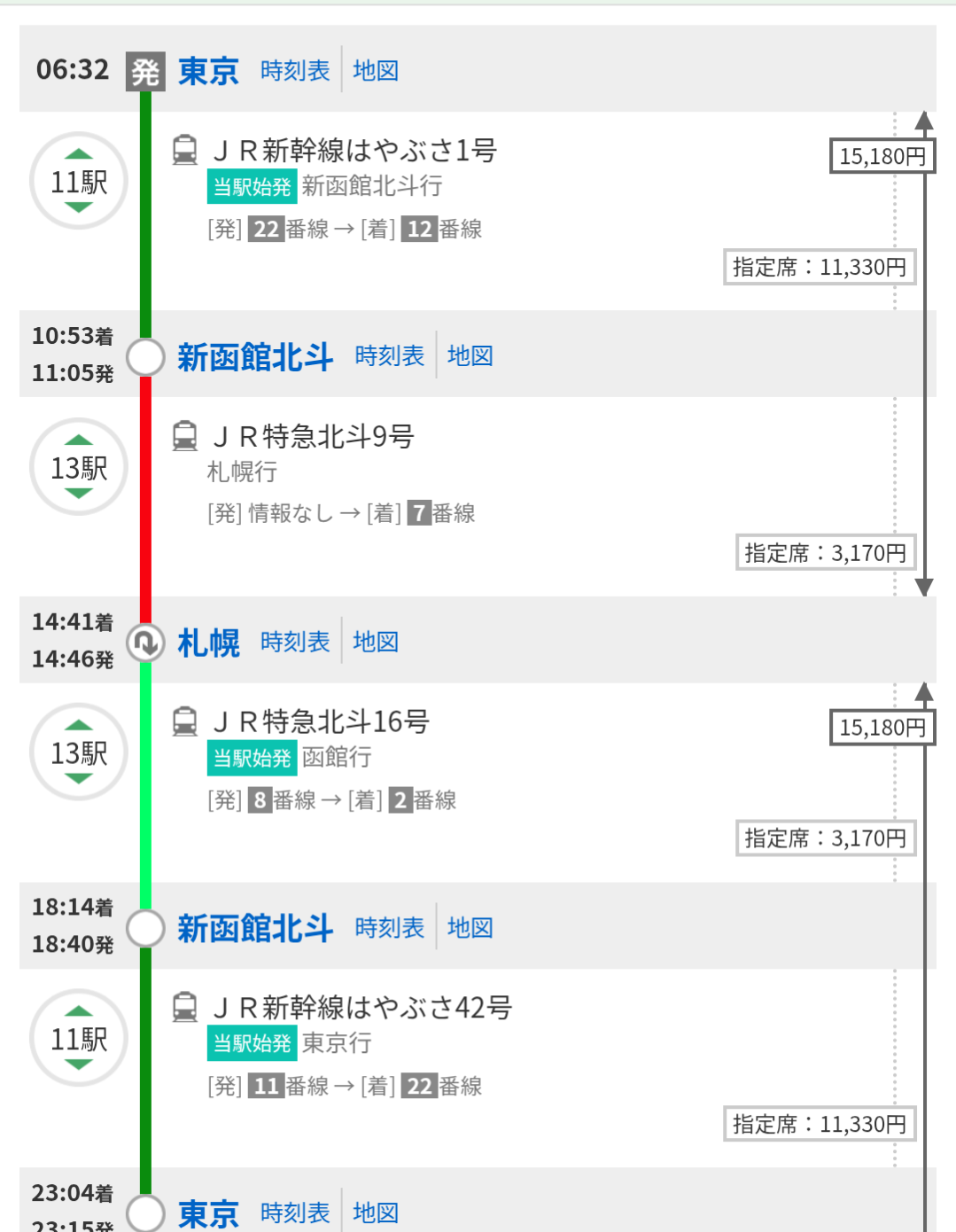Click 指定席：11,330円 for はやぶさ1号

819,267
